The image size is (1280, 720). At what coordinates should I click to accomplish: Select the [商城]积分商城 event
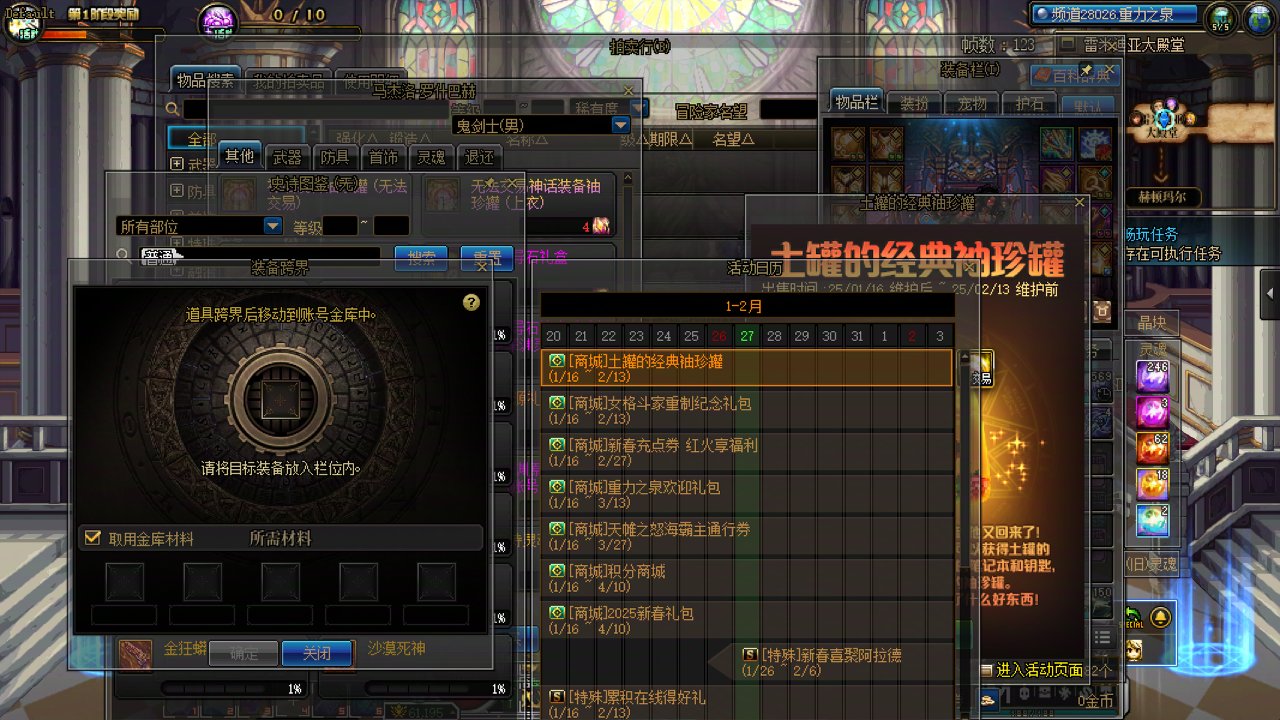click(x=746, y=578)
